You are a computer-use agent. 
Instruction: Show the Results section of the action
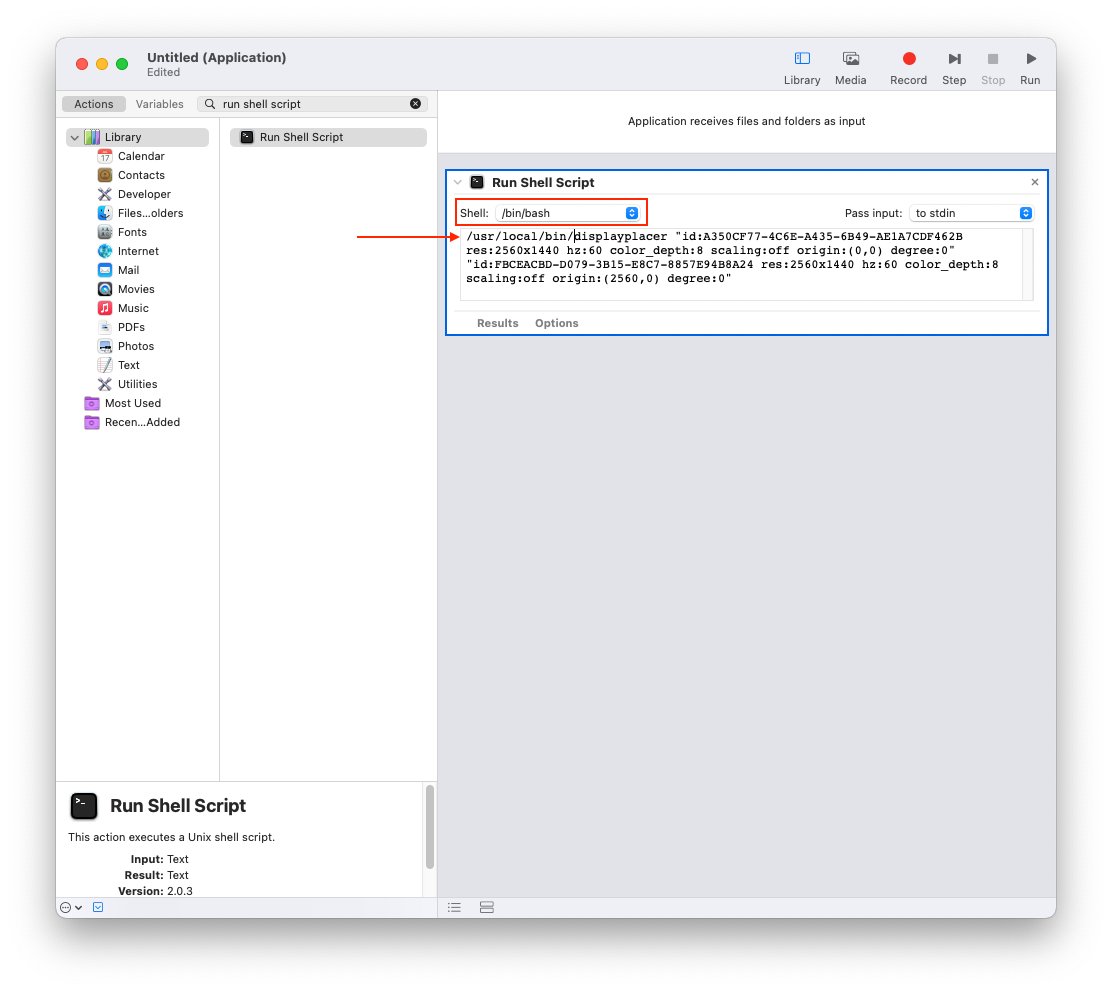[x=498, y=323]
